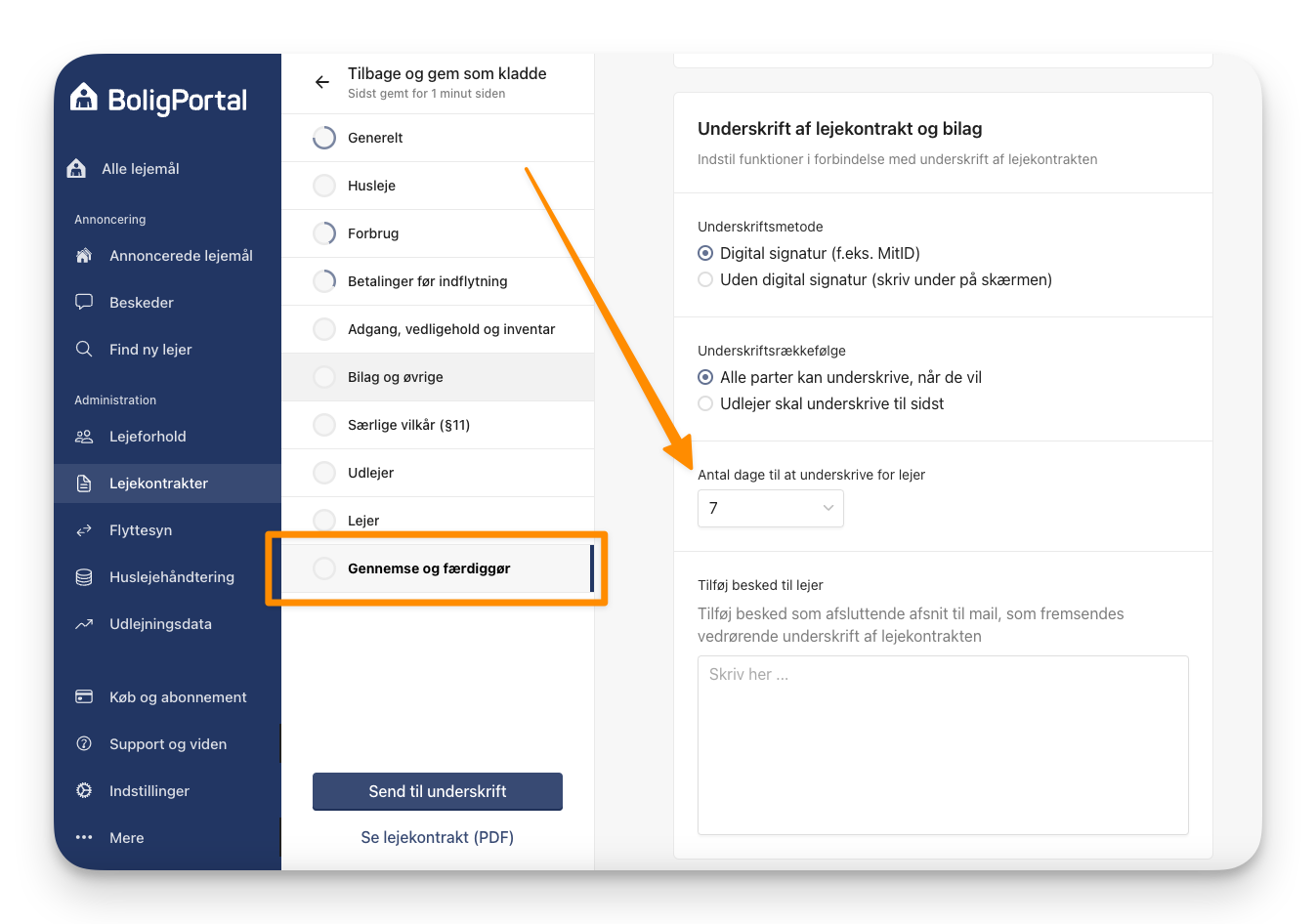Open Support og viden menu item

tap(167, 743)
